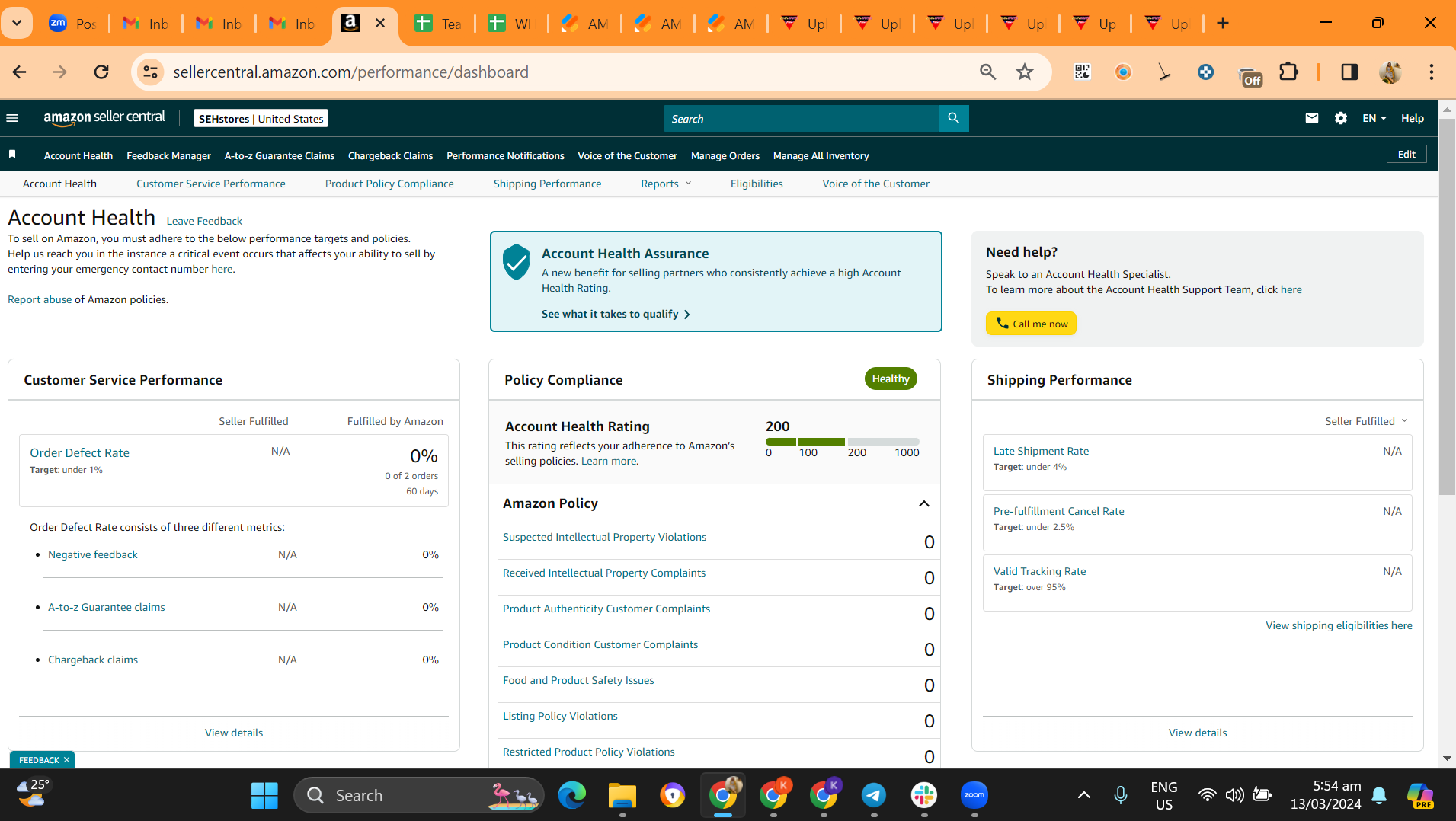The width and height of the screenshot is (1456, 821).
Task: Click View details under Customer Service Performance
Action: point(234,733)
